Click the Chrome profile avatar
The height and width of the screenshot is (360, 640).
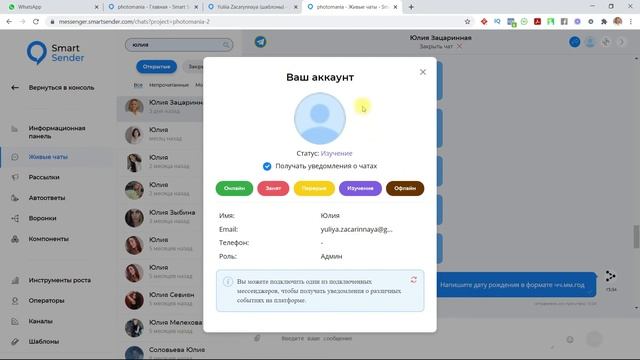(618, 22)
